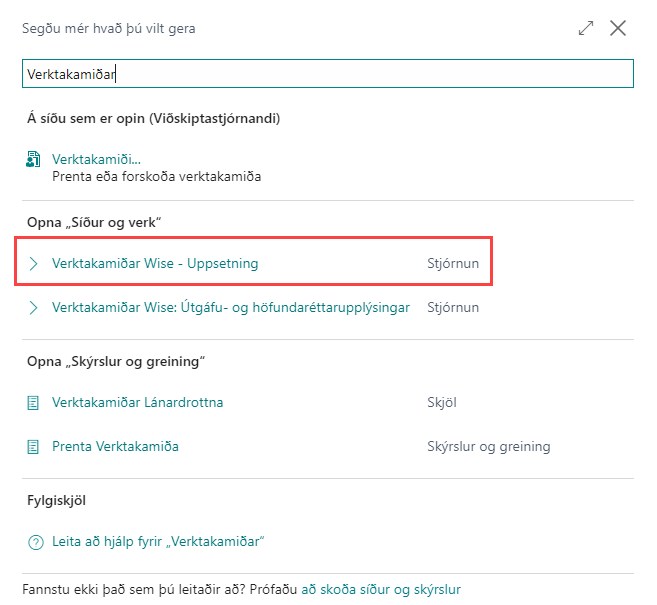This screenshot has height=605, width=657.
Task: Click Skýrslur og greining label beside Prenta Verktakamiða
Action: click(x=488, y=447)
